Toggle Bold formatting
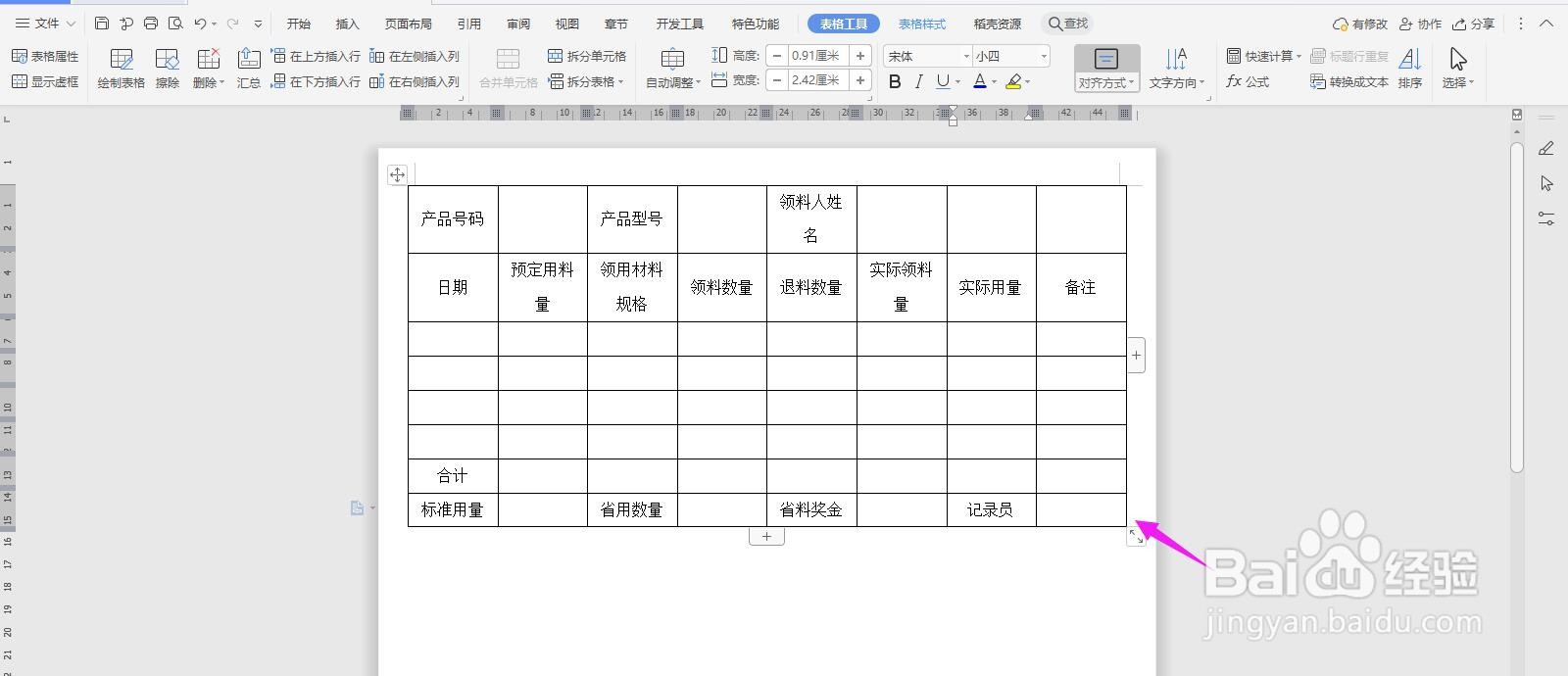This screenshot has width=1568, height=676. [895, 82]
